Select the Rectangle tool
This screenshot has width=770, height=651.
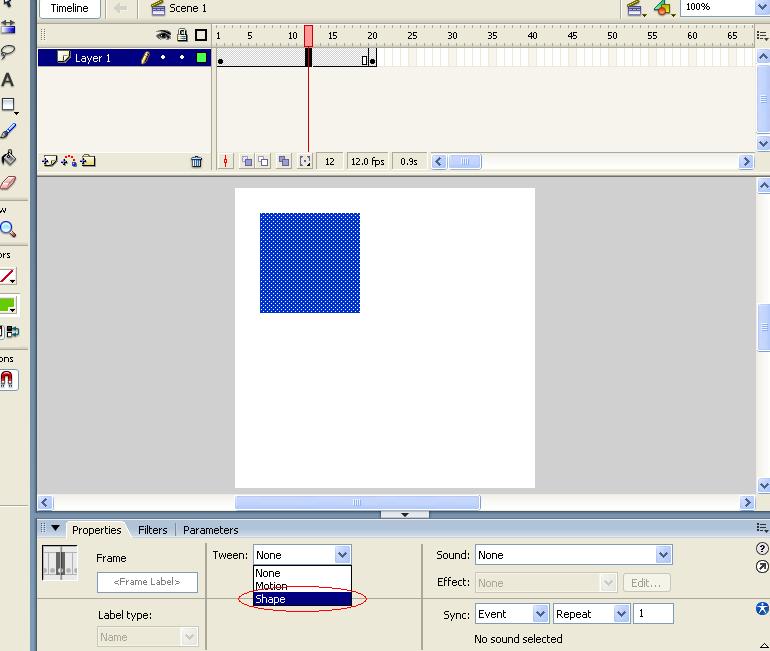pos(9,105)
